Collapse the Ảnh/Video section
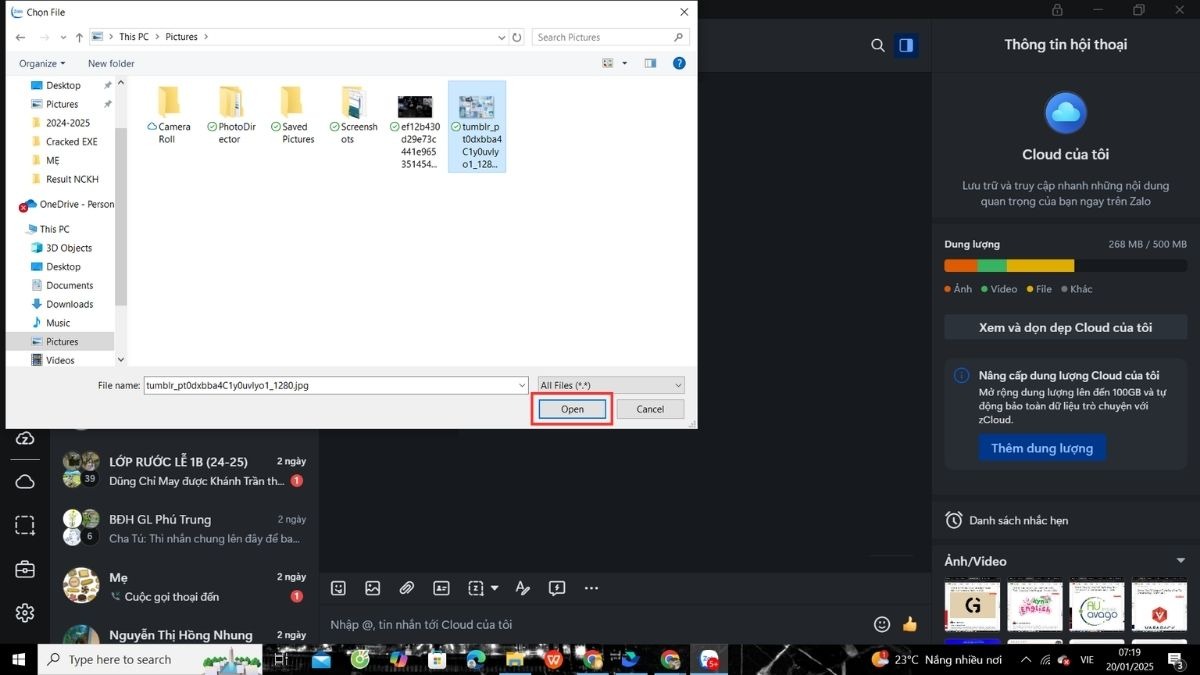 [x=1181, y=561]
